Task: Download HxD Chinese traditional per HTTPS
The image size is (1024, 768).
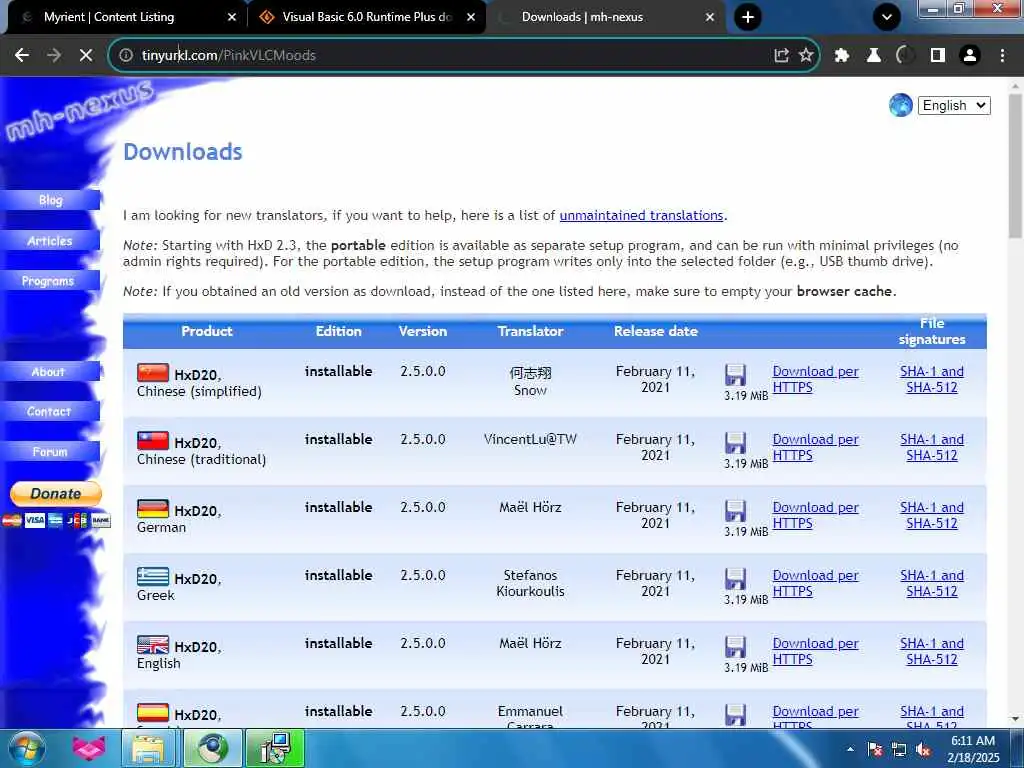Action: point(815,447)
